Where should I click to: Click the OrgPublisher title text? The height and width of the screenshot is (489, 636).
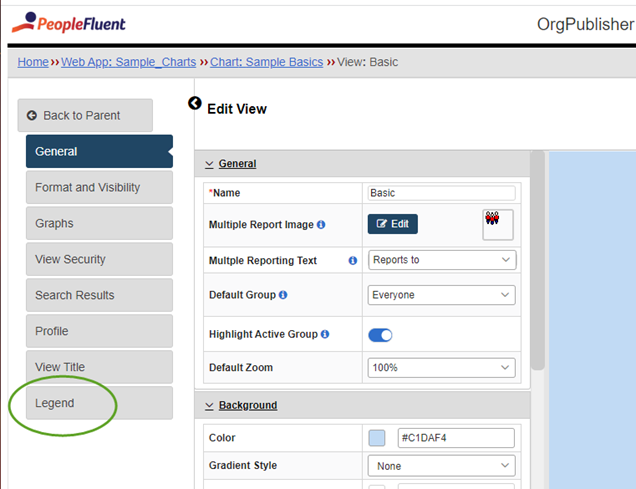tap(586, 24)
